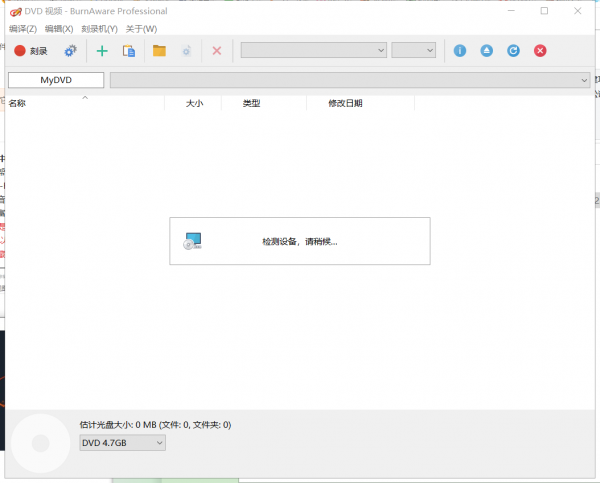Sort by 类型 column header
The height and width of the screenshot is (483, 600).
click(264, 103)
